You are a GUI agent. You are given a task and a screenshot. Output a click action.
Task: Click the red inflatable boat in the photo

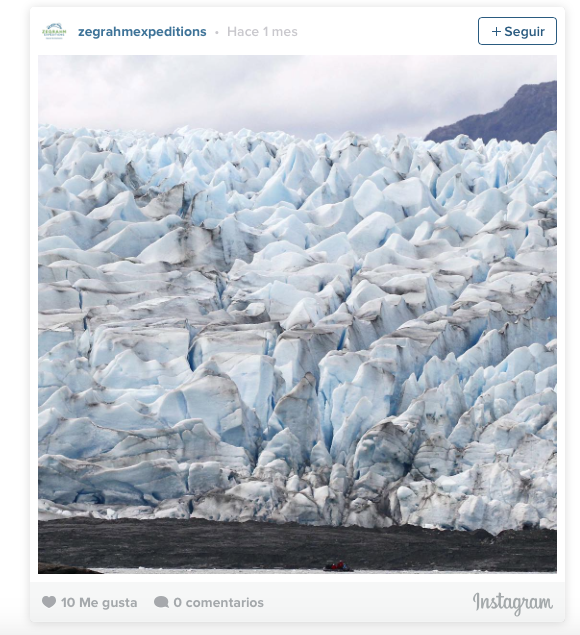click(338, 566)
